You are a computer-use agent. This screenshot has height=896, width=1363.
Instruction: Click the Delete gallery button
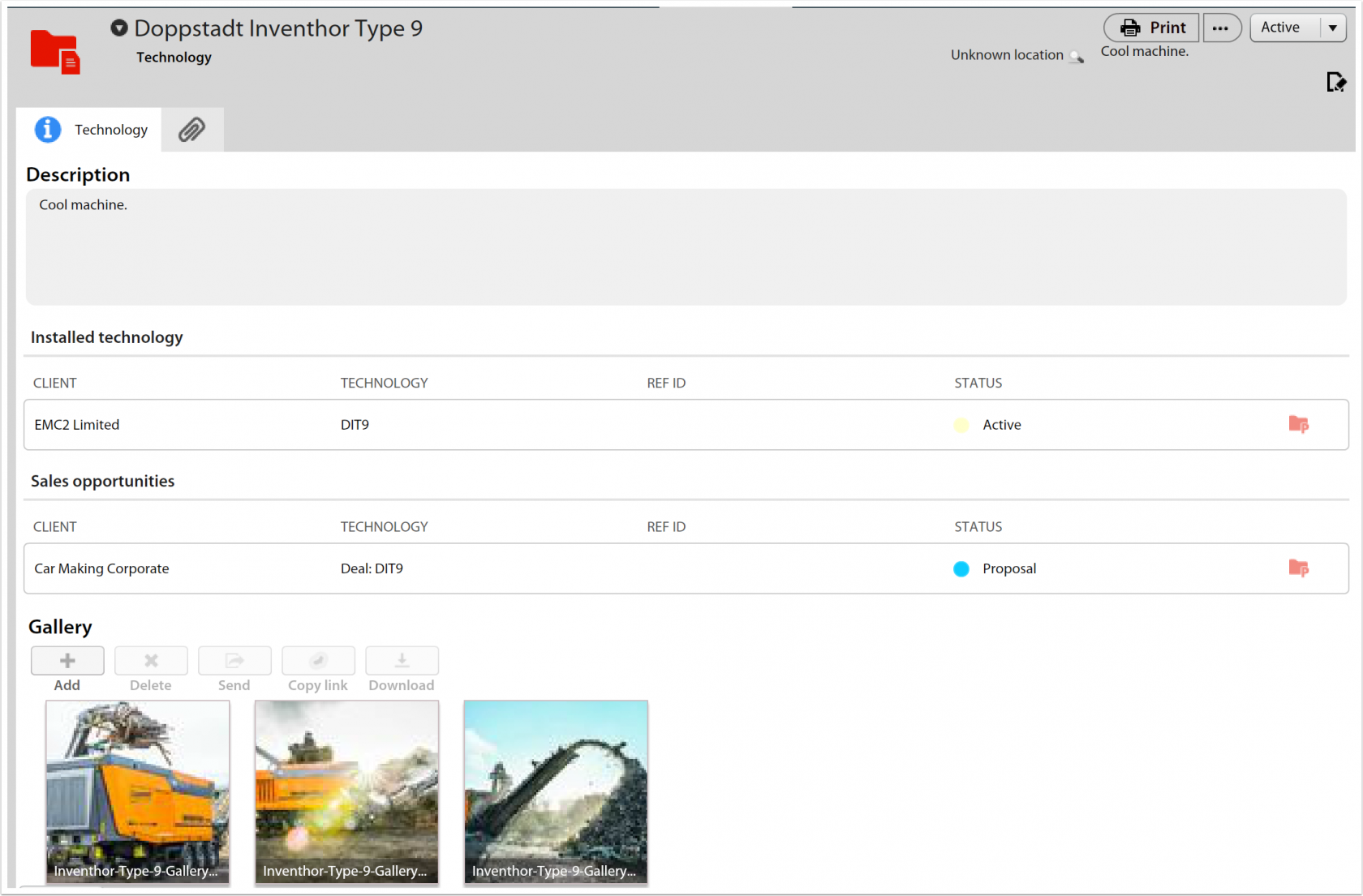click(x=151, y=661)
